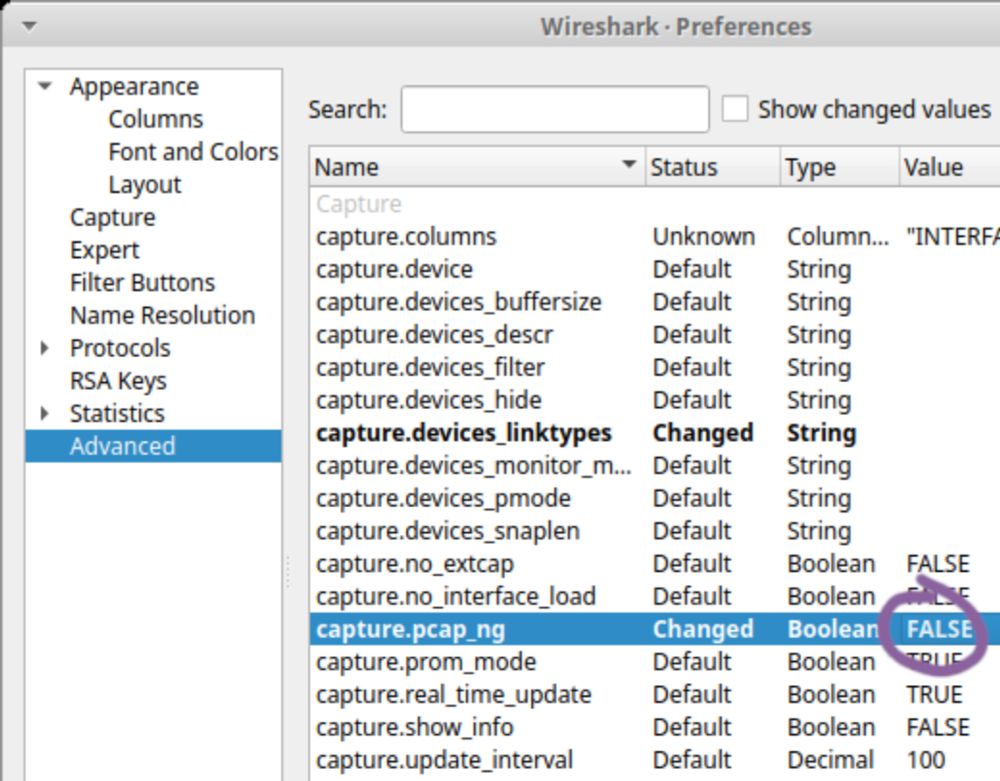This screenshot has height=781, width=1000.
Task: Click the FALSE value of capture.pcap_ng
Action: pyautogui.click(x=939, y=629)
